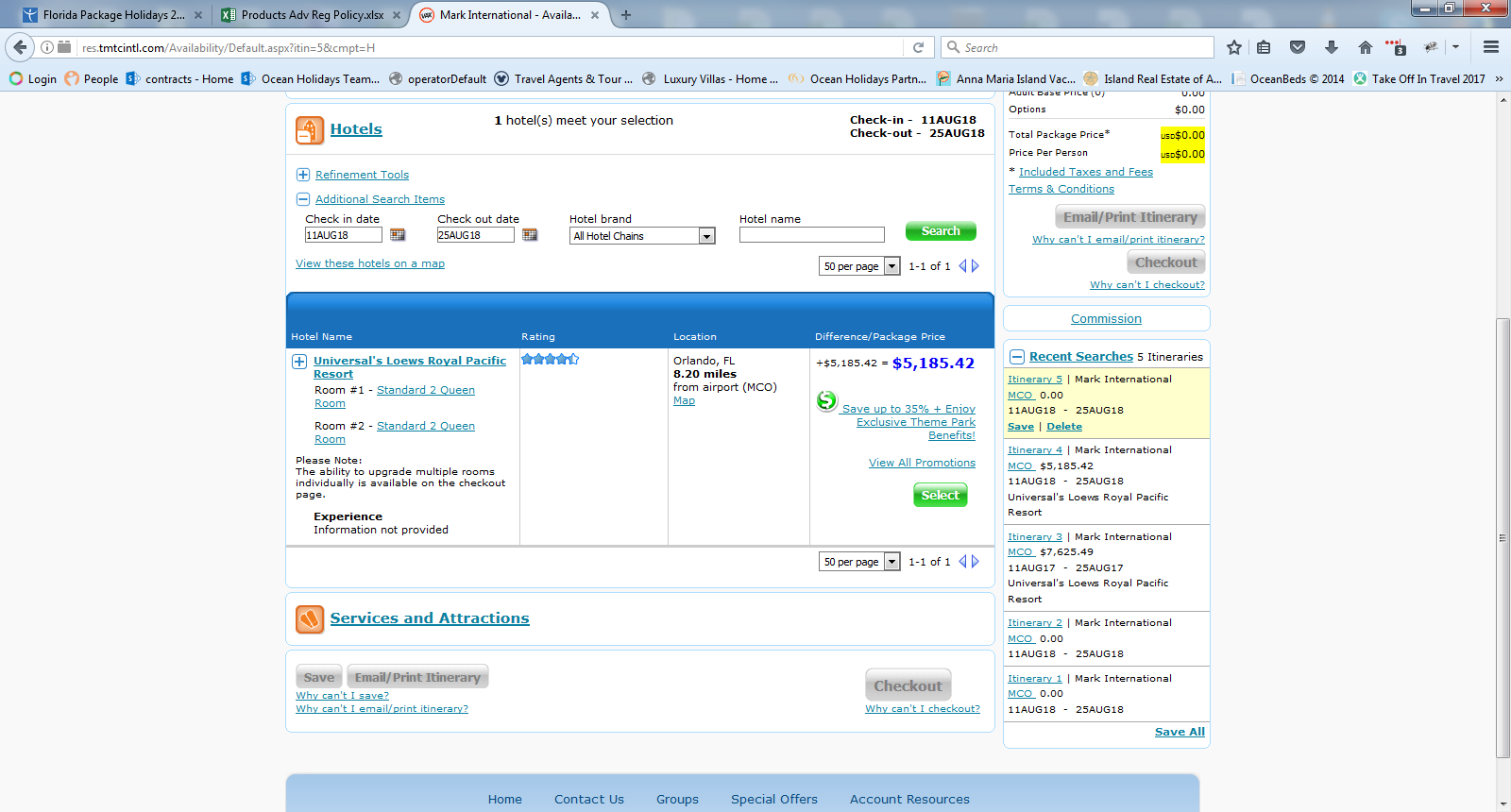
Task: Open Itinerary 4 in recent searches
Action: [x=1035, y=450]
